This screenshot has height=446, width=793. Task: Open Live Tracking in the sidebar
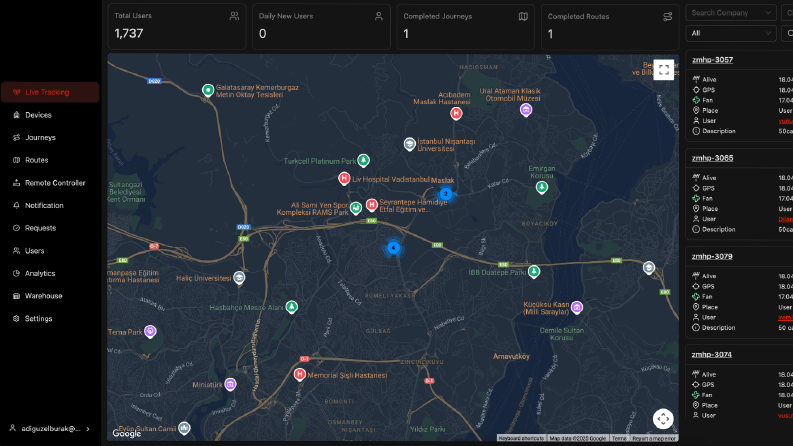tap(50, 92)
